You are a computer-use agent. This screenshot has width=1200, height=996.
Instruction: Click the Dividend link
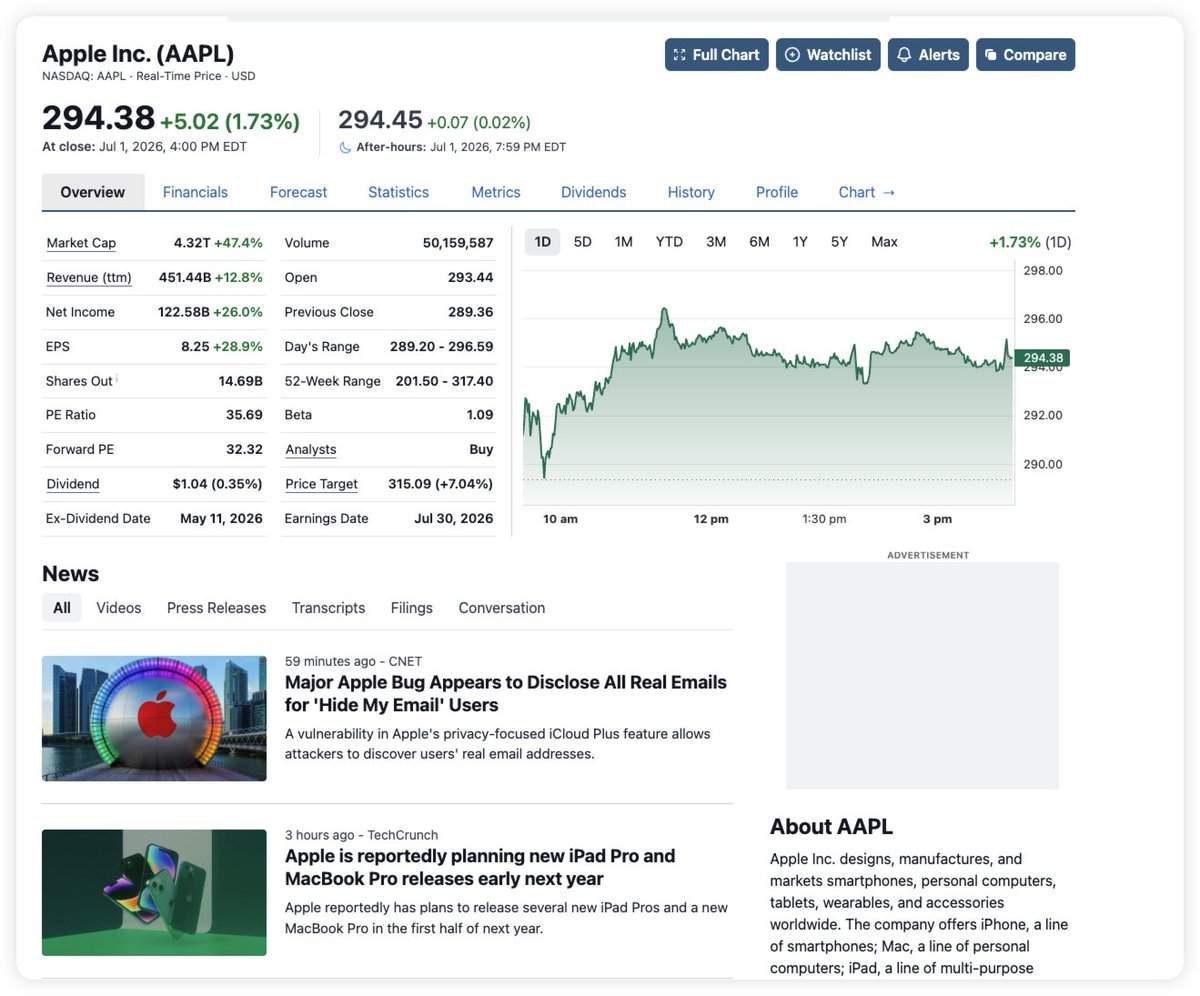click(73, 484)
